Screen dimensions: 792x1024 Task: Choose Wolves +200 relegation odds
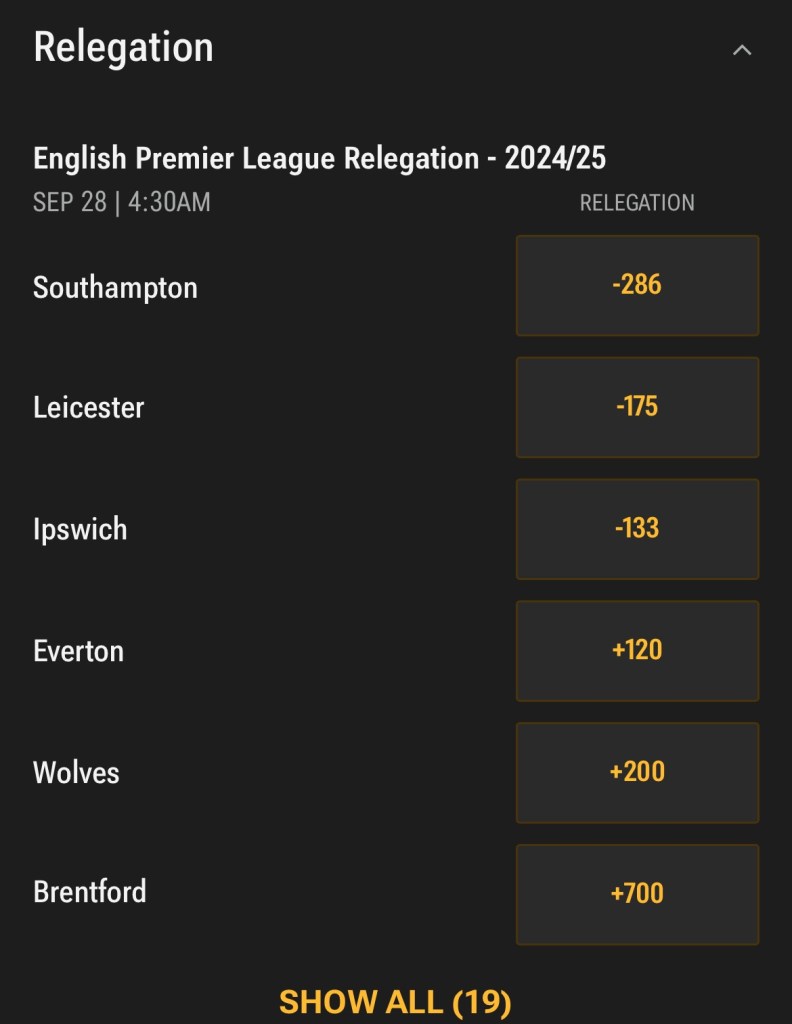tap(637, 772)
